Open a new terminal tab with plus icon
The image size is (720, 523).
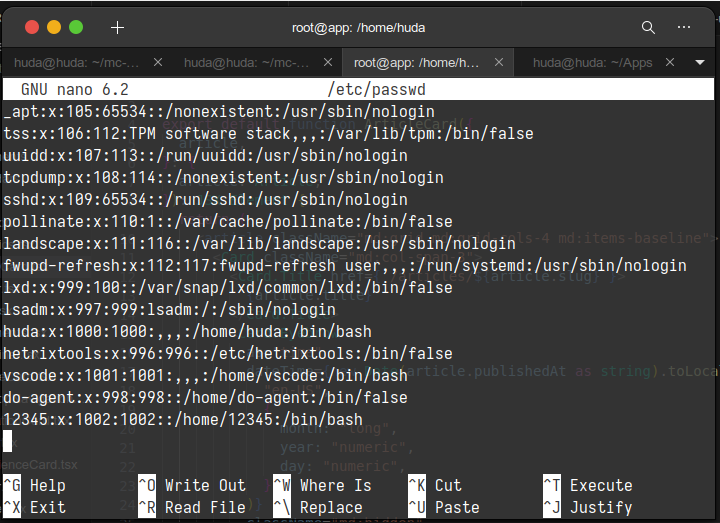pyautogui.click(x=117, y=27)
